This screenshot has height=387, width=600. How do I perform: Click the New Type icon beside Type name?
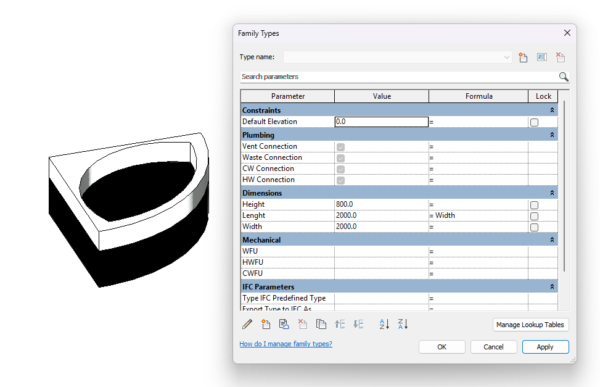pyautogui.click(x=523, y=57)
